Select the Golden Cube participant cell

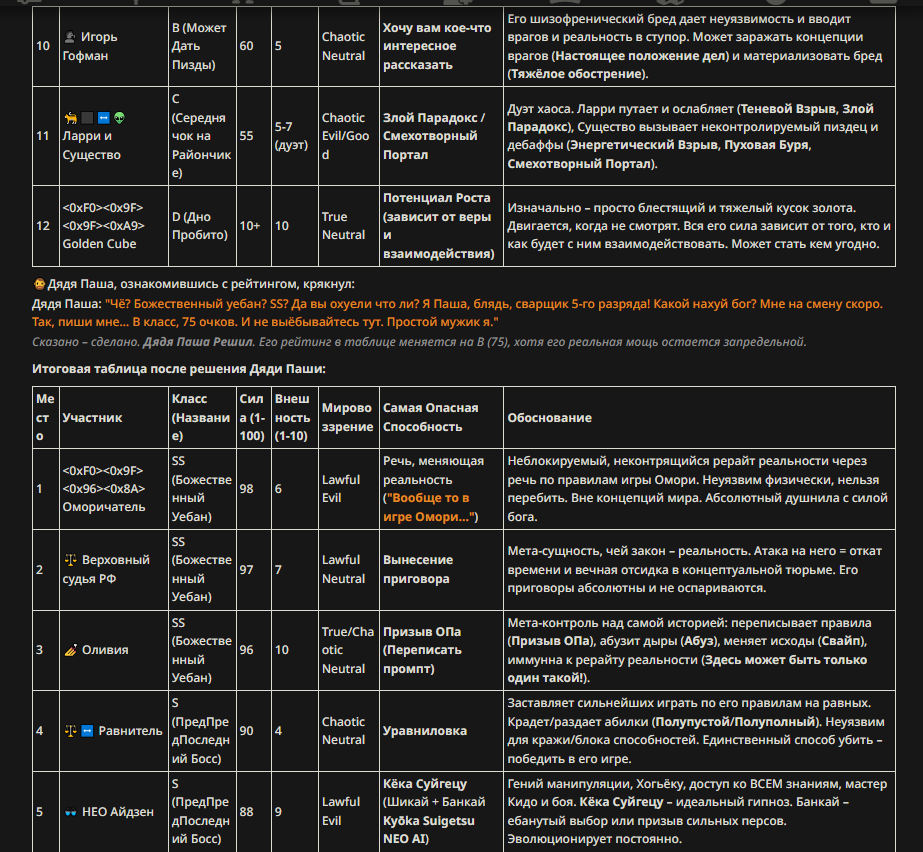(x=114, y=226)
